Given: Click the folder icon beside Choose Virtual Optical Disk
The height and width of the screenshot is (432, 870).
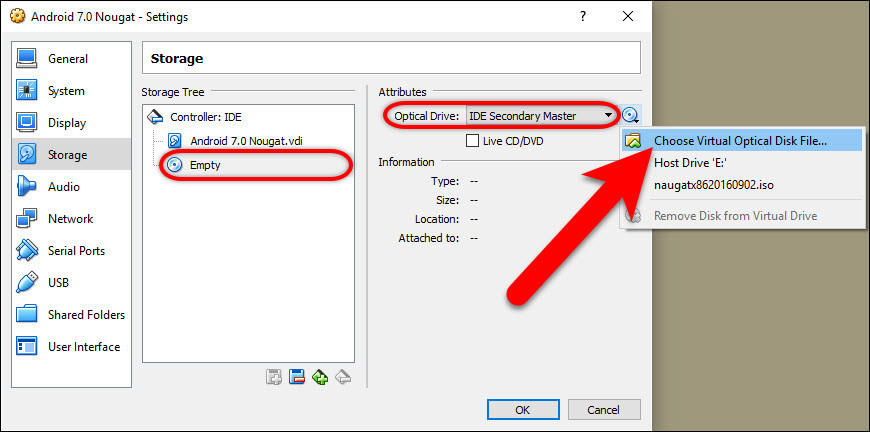Looking at the screenshot, I should click(x=633, y=141).
